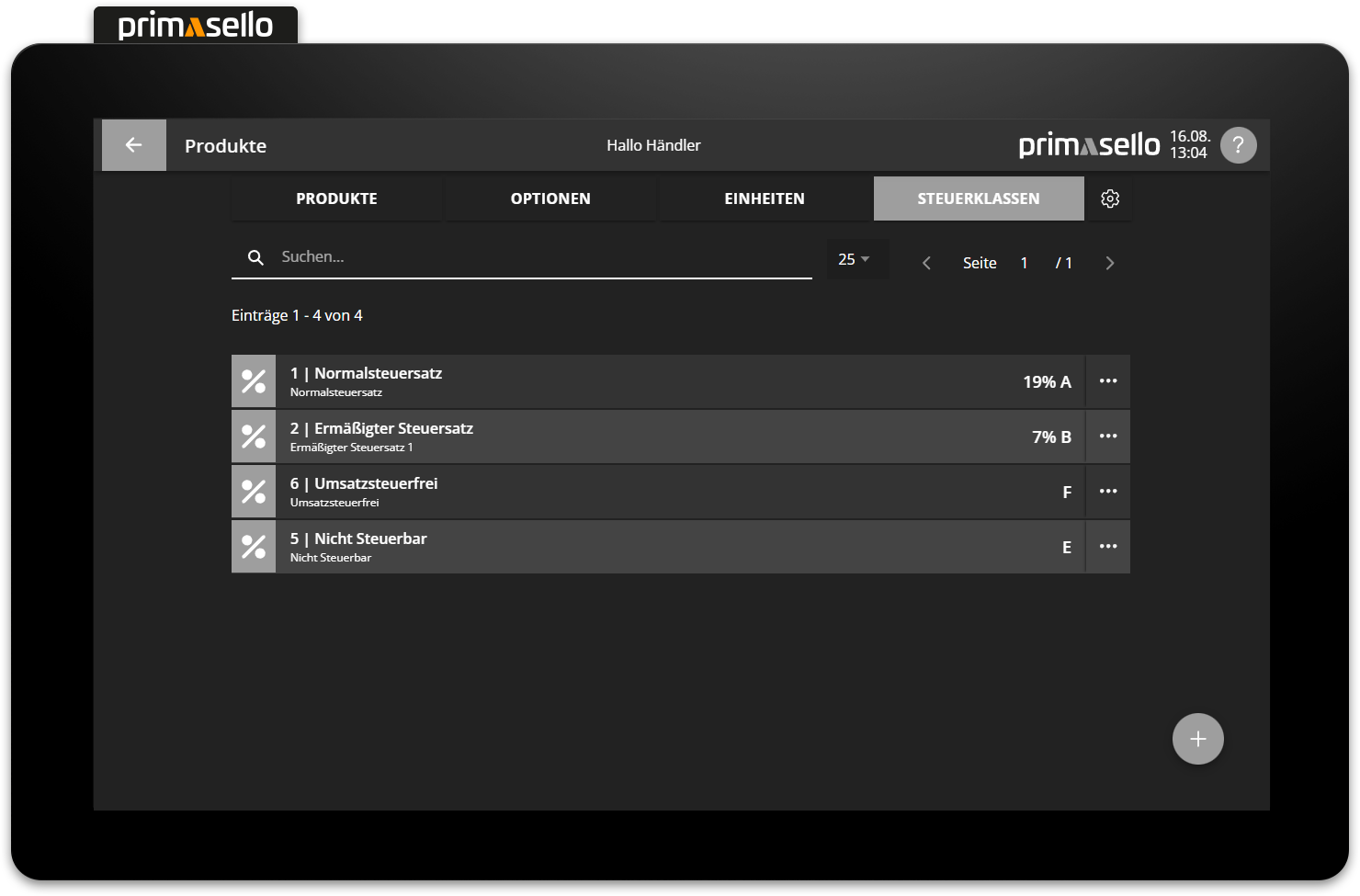1360x896 pixels.
Task: Open settings gear next to Steuerklassen
Action: click(x=1110, y=198)
